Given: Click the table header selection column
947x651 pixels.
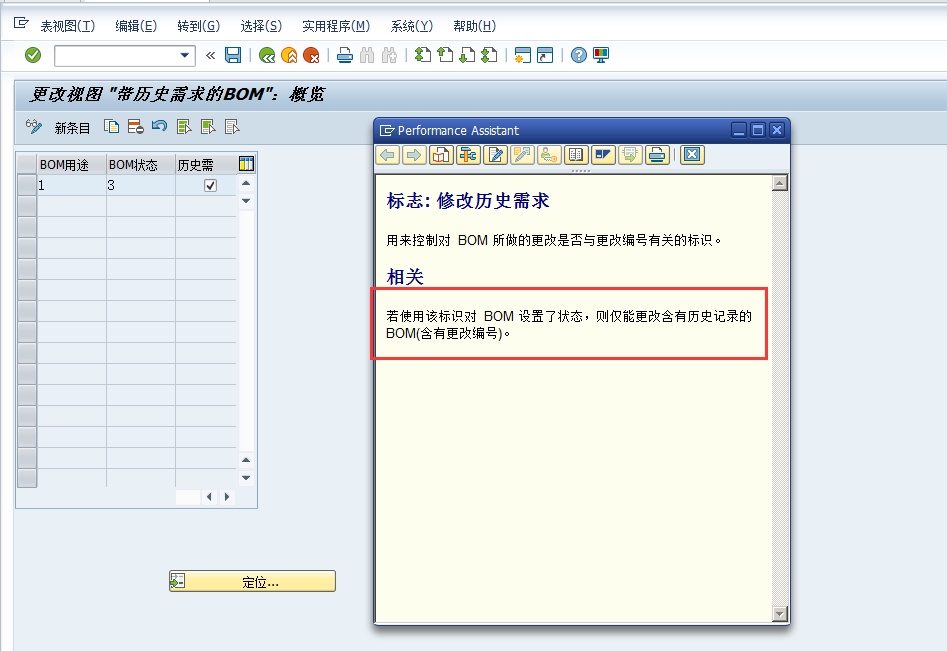Looking at the screenshot, I should 26,164.
